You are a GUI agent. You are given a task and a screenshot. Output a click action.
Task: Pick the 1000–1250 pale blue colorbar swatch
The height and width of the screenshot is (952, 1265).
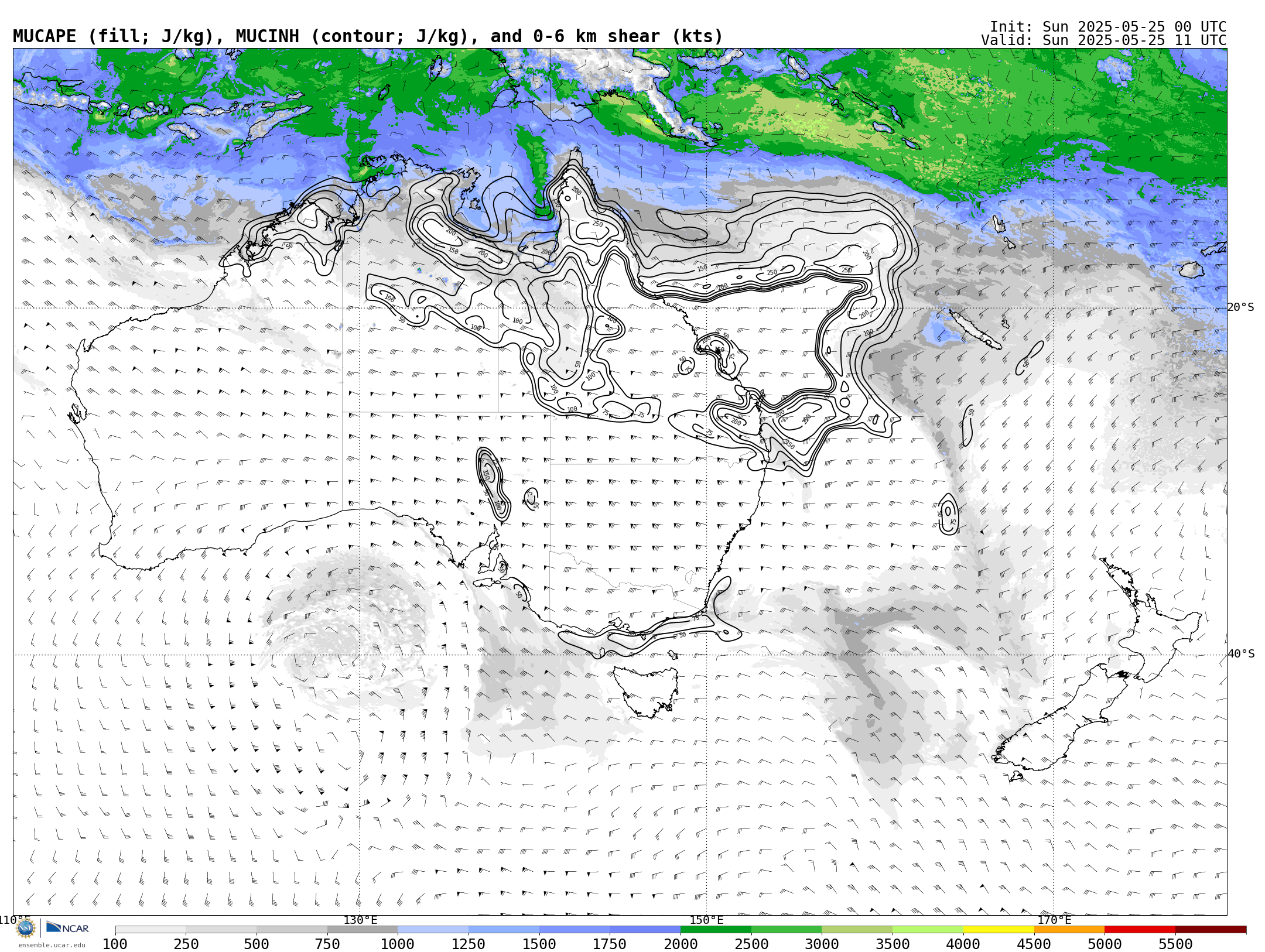pos(433,930)
